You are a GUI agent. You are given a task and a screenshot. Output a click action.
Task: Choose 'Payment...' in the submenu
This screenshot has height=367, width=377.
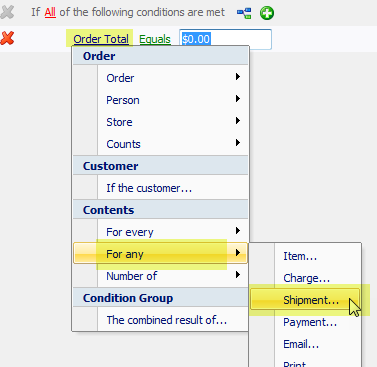305,322
